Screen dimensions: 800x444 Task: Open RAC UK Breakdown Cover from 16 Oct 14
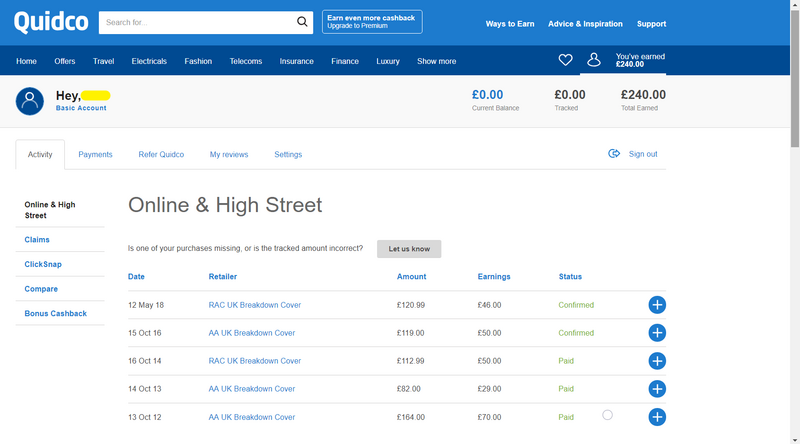click(x=255, y=361)
